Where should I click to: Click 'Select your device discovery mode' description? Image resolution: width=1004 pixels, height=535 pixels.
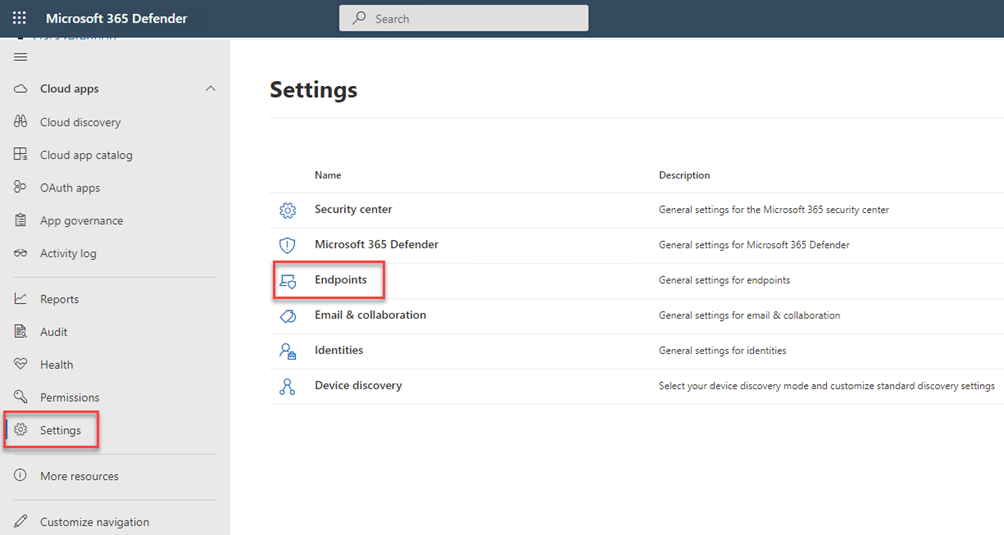(x=827, y=386)
